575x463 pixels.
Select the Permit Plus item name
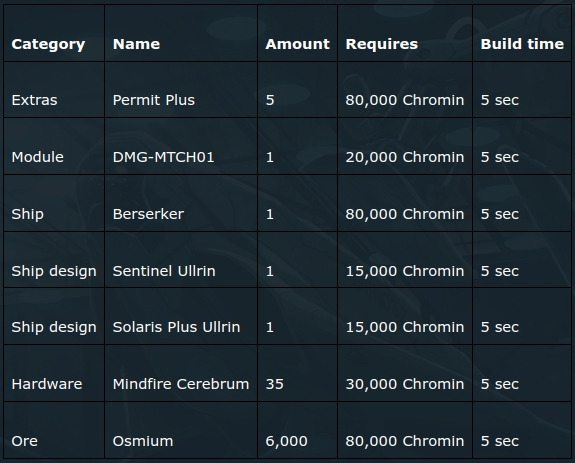[154, 100]
